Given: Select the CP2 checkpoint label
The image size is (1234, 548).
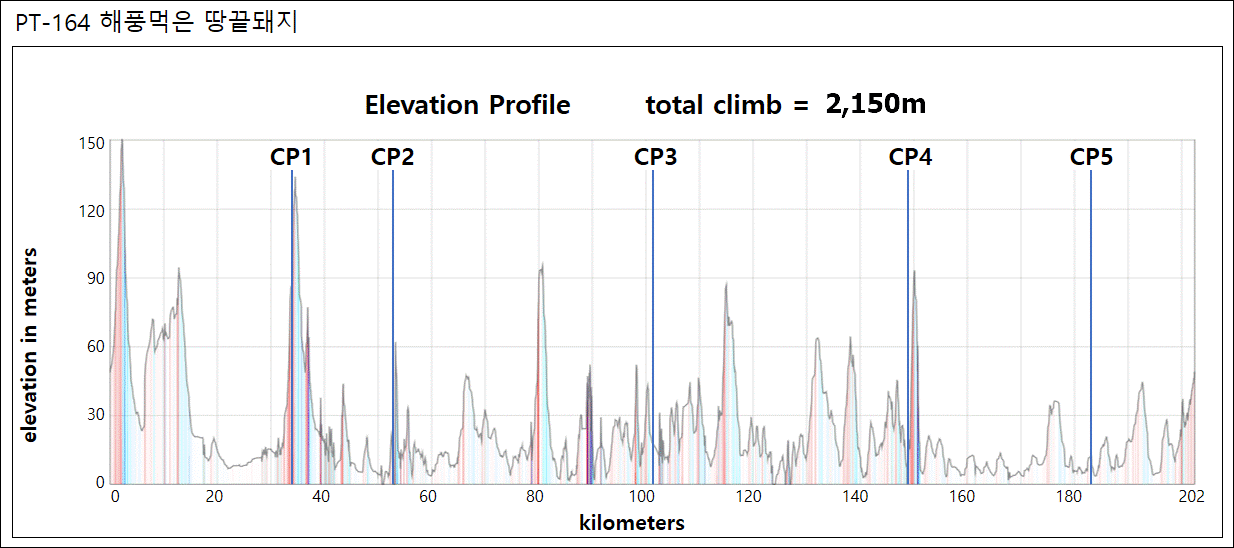Looking at the screenshot, I should coord(393,157).
